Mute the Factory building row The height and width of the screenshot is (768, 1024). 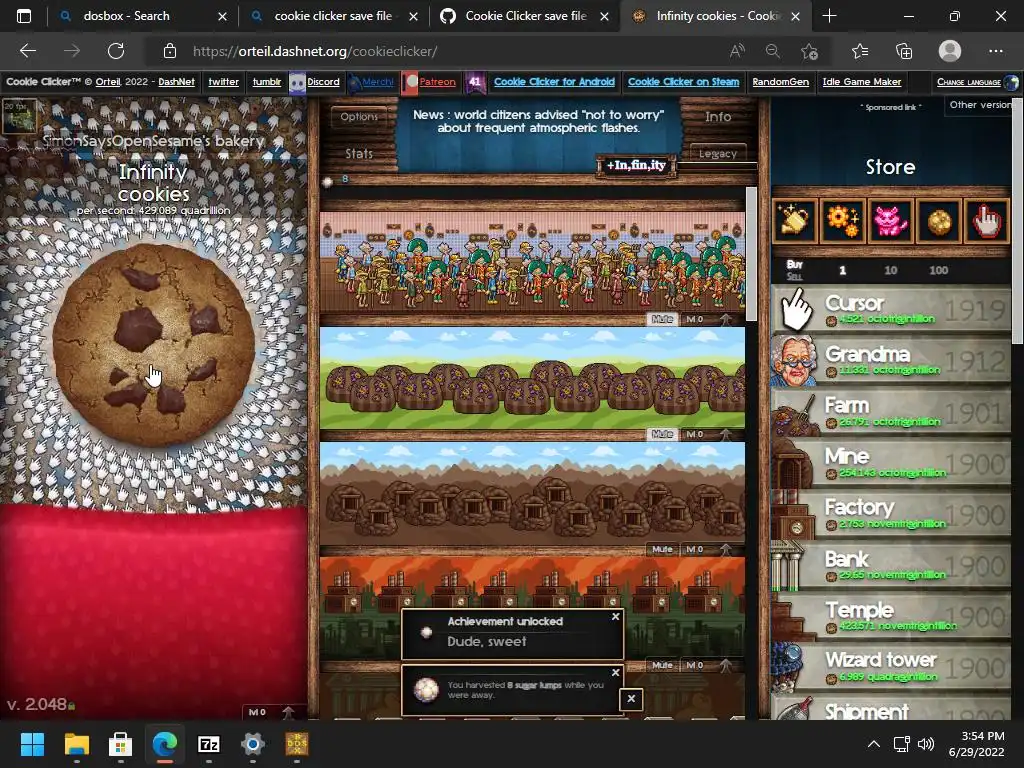(x=662, y=665)
